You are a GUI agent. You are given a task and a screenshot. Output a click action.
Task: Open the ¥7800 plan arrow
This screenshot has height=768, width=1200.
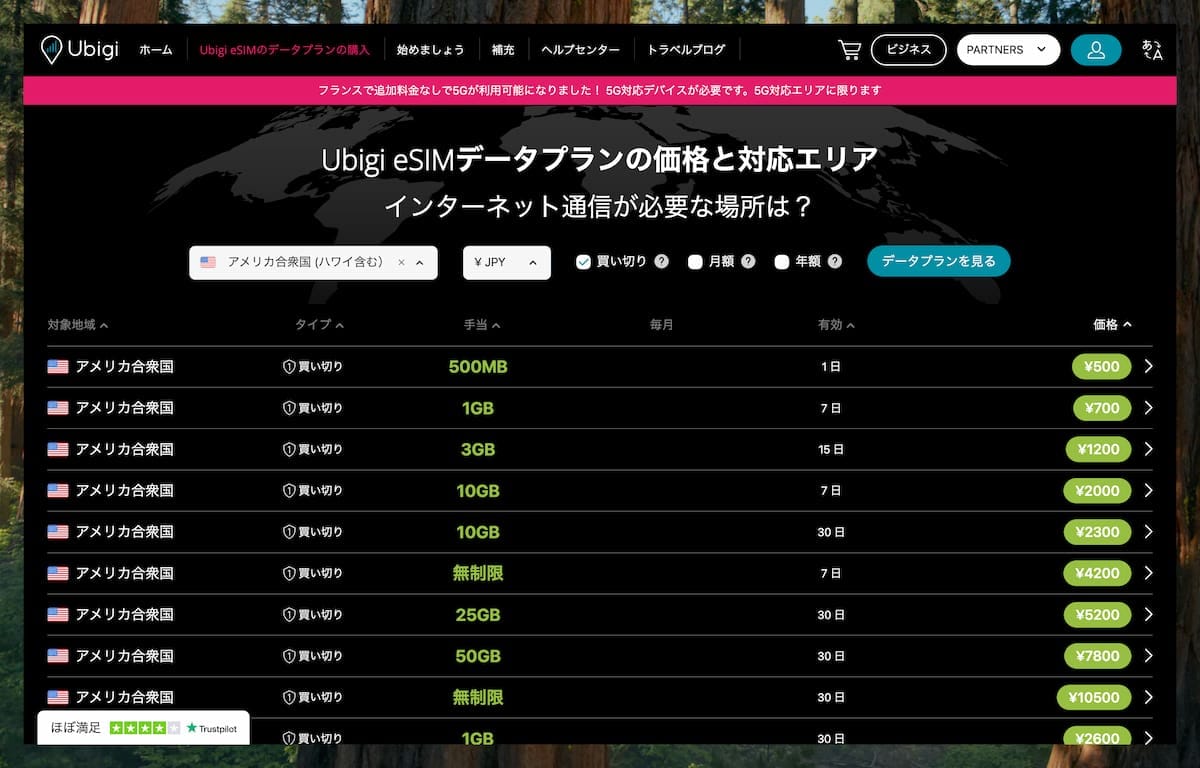(x=1148, y=656)
